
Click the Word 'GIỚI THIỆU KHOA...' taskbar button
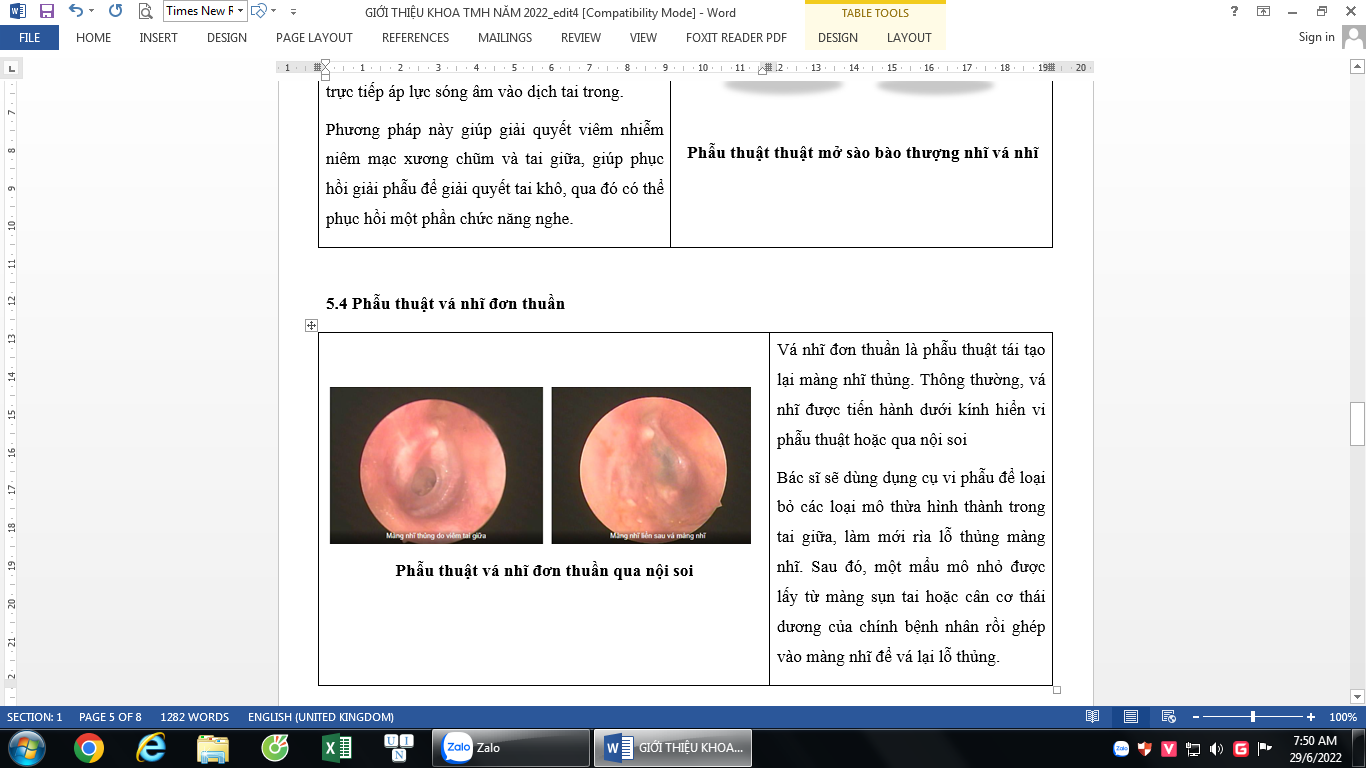point(673,748)
